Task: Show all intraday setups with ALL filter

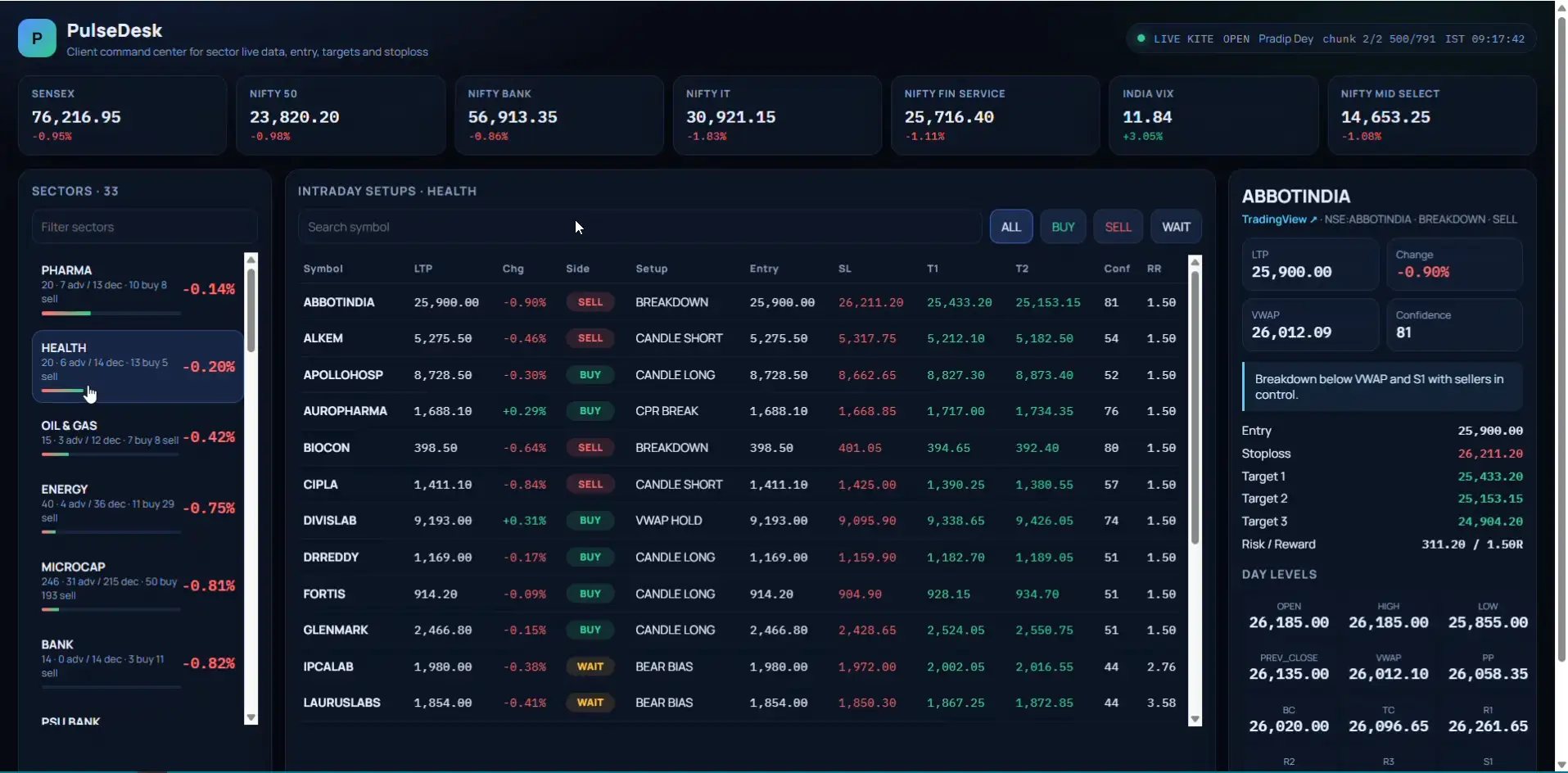Action: pyautogui.click(x=1010, y=227)
